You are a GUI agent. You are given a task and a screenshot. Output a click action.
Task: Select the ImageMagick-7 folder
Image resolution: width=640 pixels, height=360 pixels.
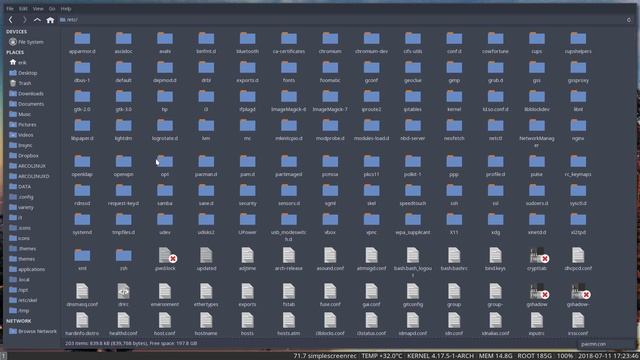click(330, 101)
